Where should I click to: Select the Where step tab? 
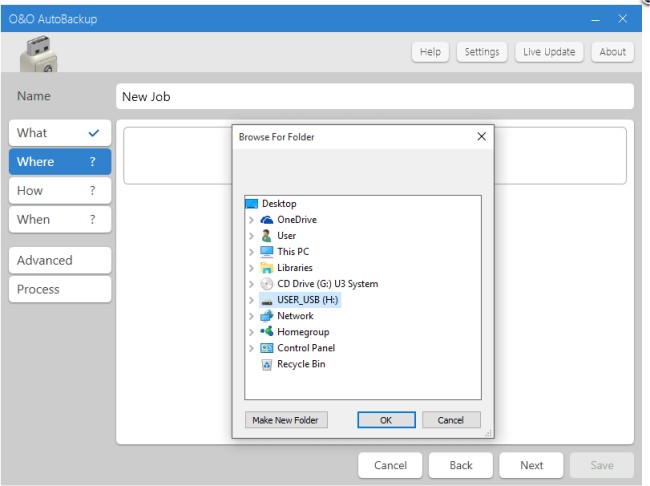(60, 161)
